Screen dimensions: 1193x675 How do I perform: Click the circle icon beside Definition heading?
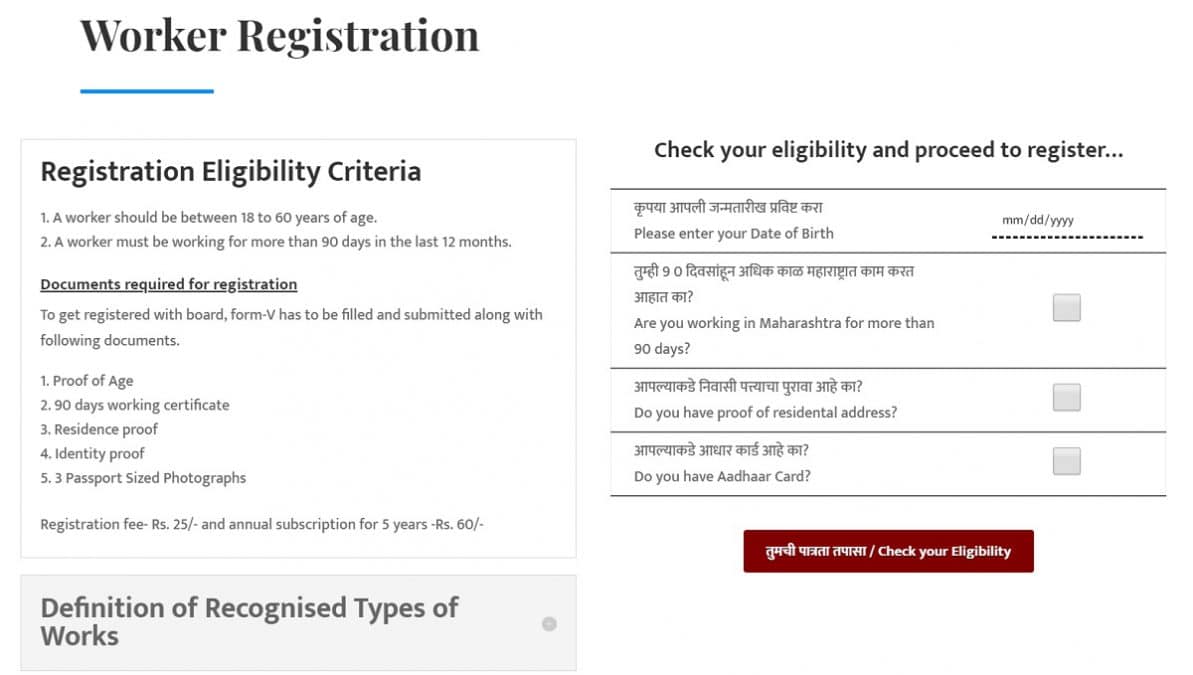(x=549, y=623)
